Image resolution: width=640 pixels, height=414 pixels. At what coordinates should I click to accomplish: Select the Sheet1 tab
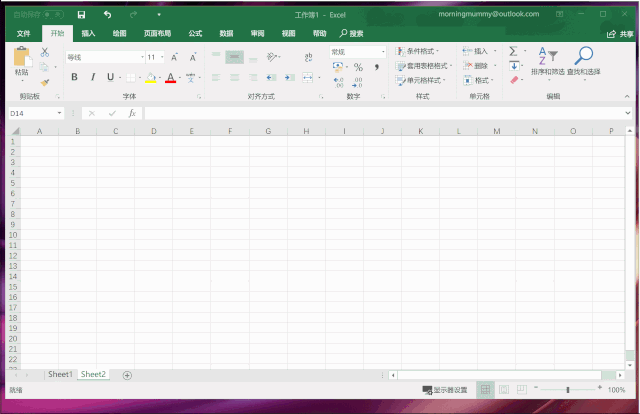[60, 374]
